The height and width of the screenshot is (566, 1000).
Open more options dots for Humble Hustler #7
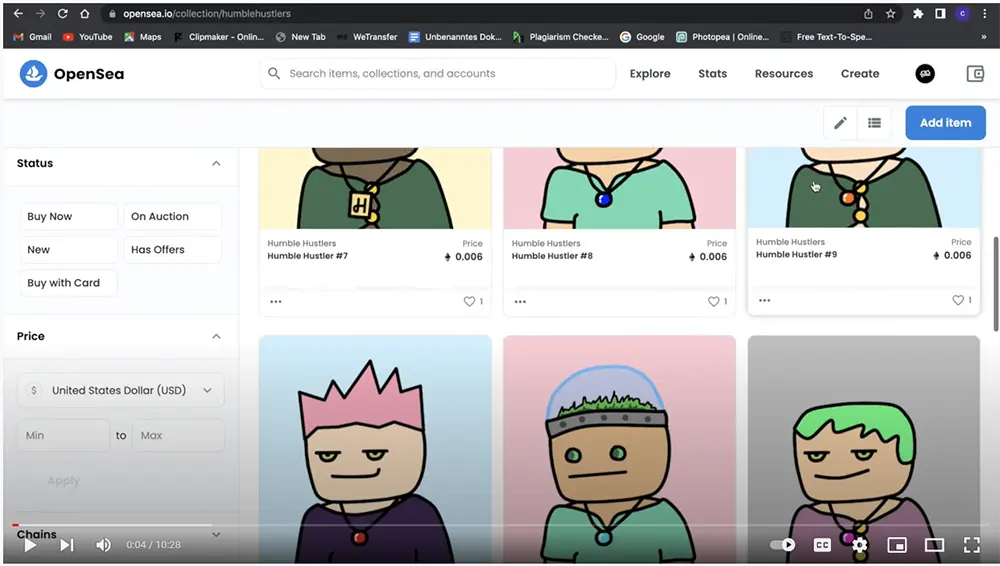point(276,302)
